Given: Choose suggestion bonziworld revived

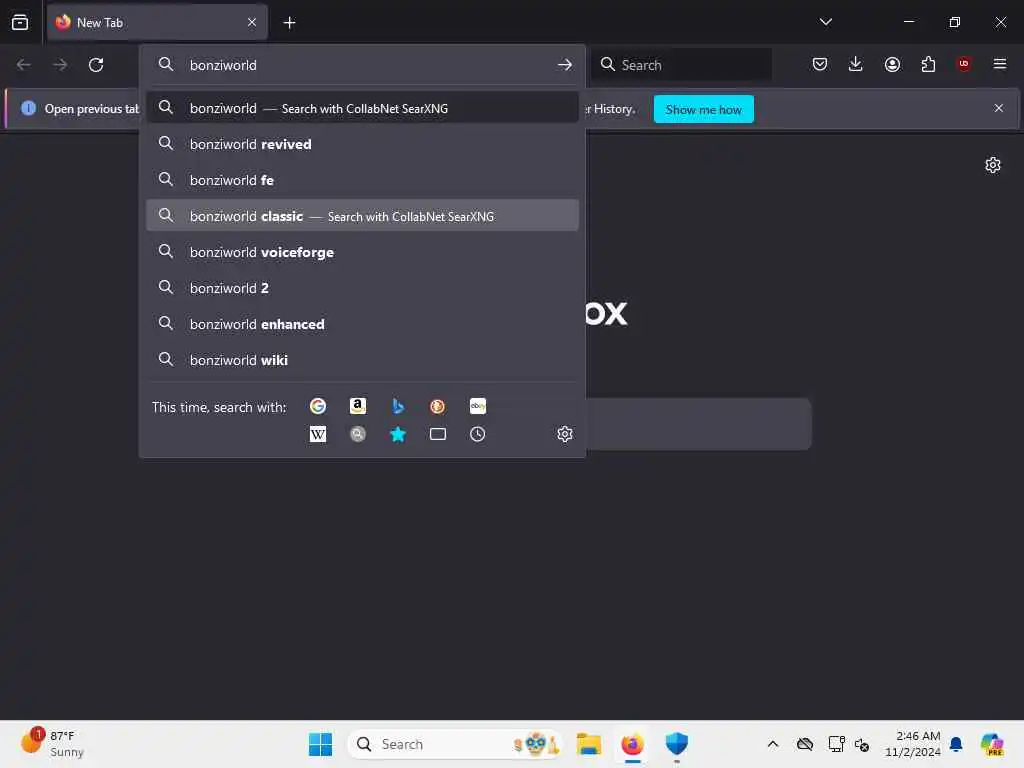Looking at the screenshot, I should (362, 144).
